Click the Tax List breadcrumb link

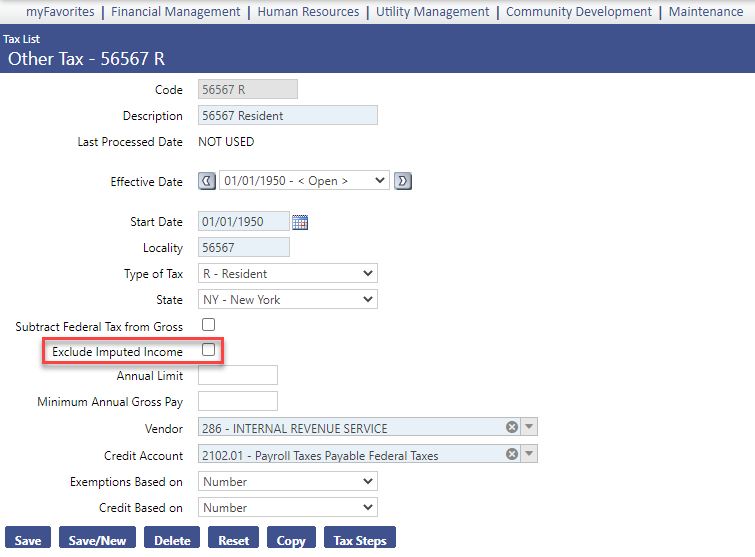(x=19, y=39)
